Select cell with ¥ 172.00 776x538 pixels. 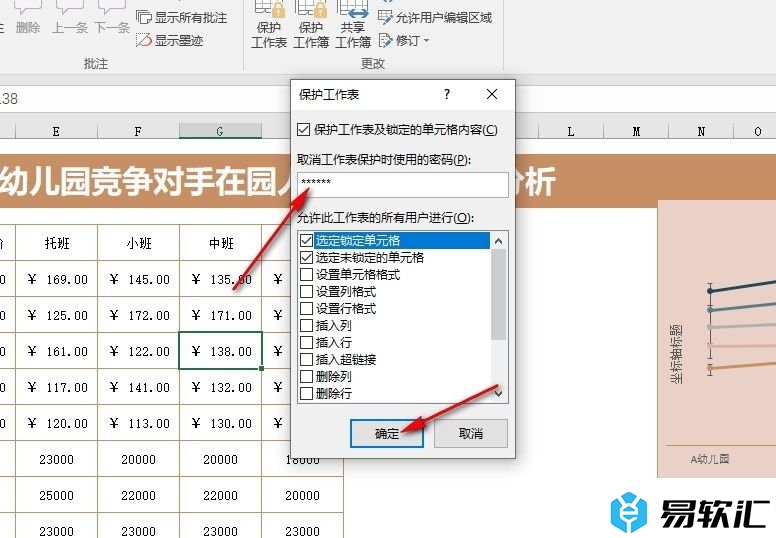(139, 315)
